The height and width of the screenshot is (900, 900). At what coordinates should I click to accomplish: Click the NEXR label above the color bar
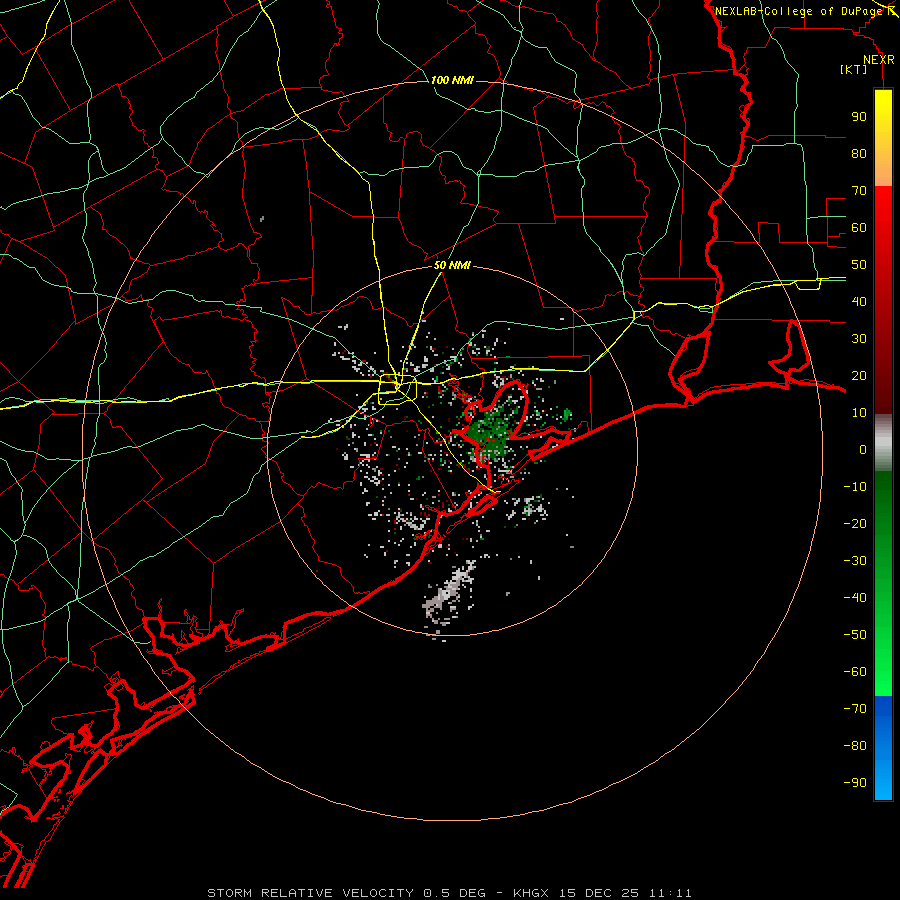click(879, 60)
